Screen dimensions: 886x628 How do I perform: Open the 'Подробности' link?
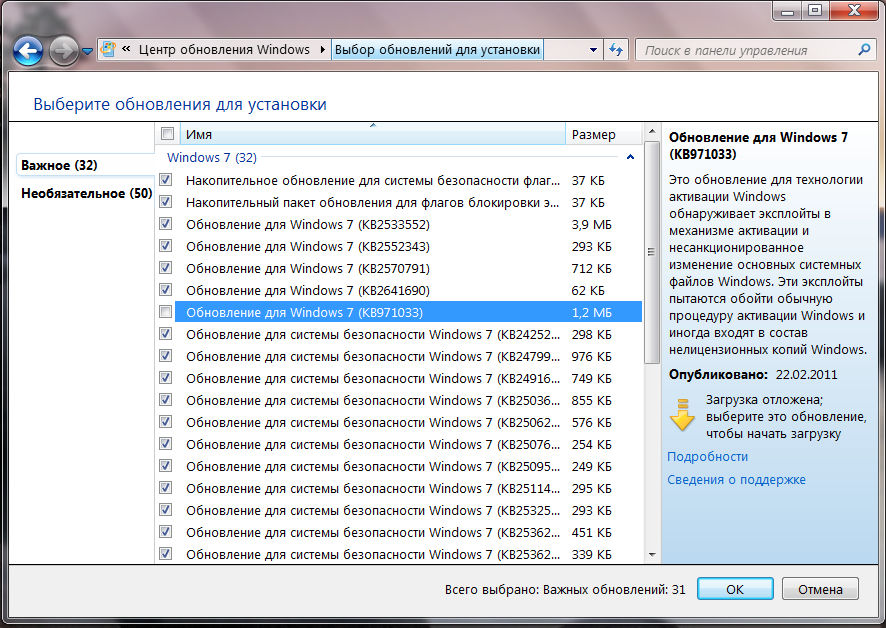tap(707, 457)
